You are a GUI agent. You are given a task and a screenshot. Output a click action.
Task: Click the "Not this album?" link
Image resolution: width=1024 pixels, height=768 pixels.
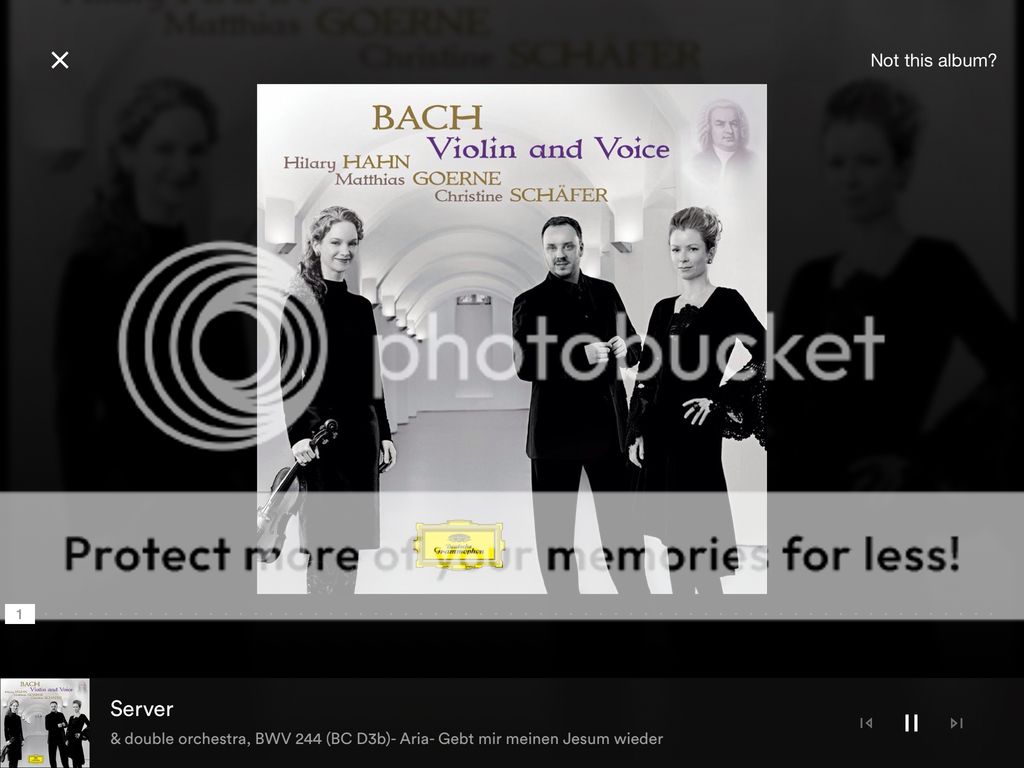click(x=933, y=61)
